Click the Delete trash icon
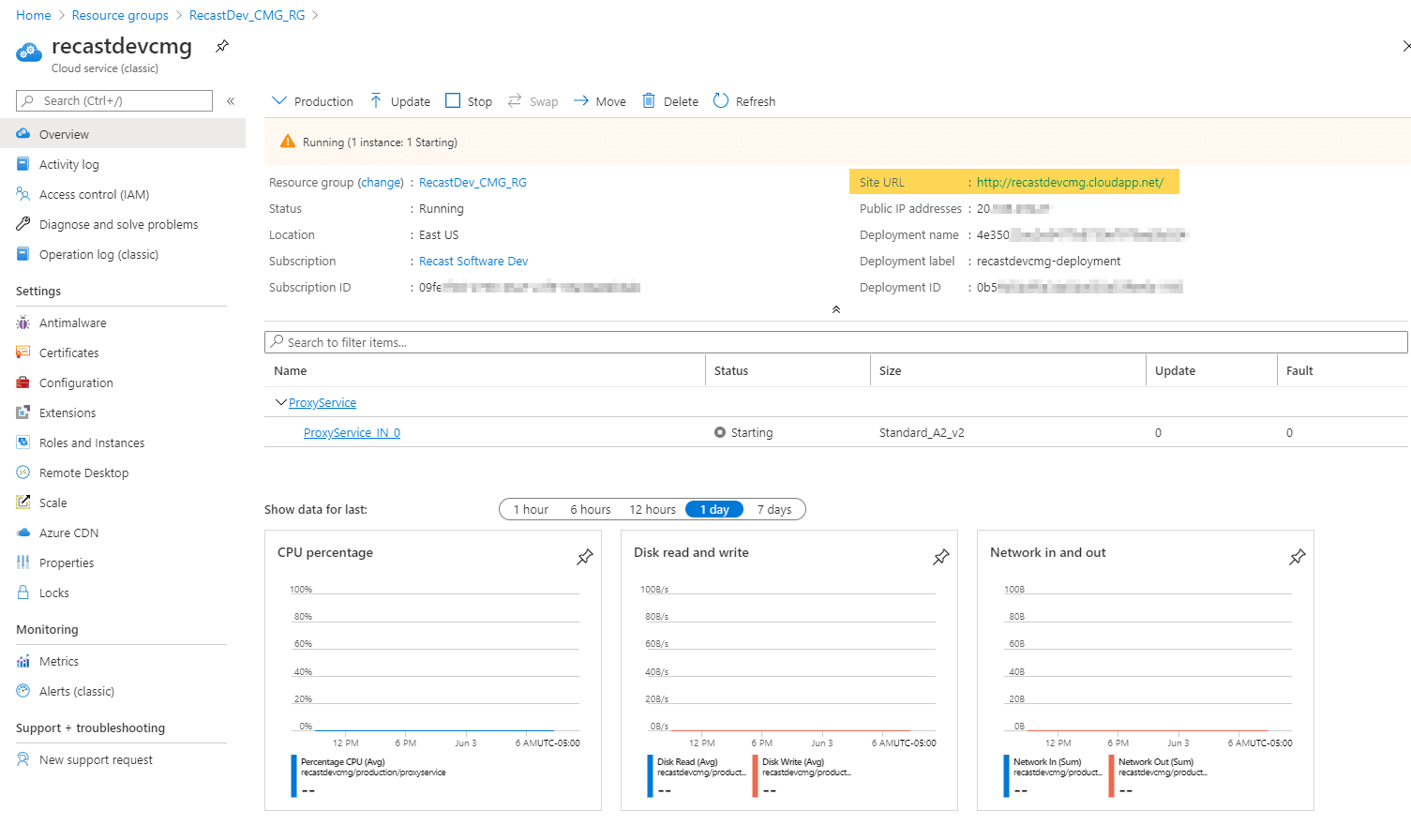Image resolution: width=1411 pixels, height=840 pixels. coord(649,101)
